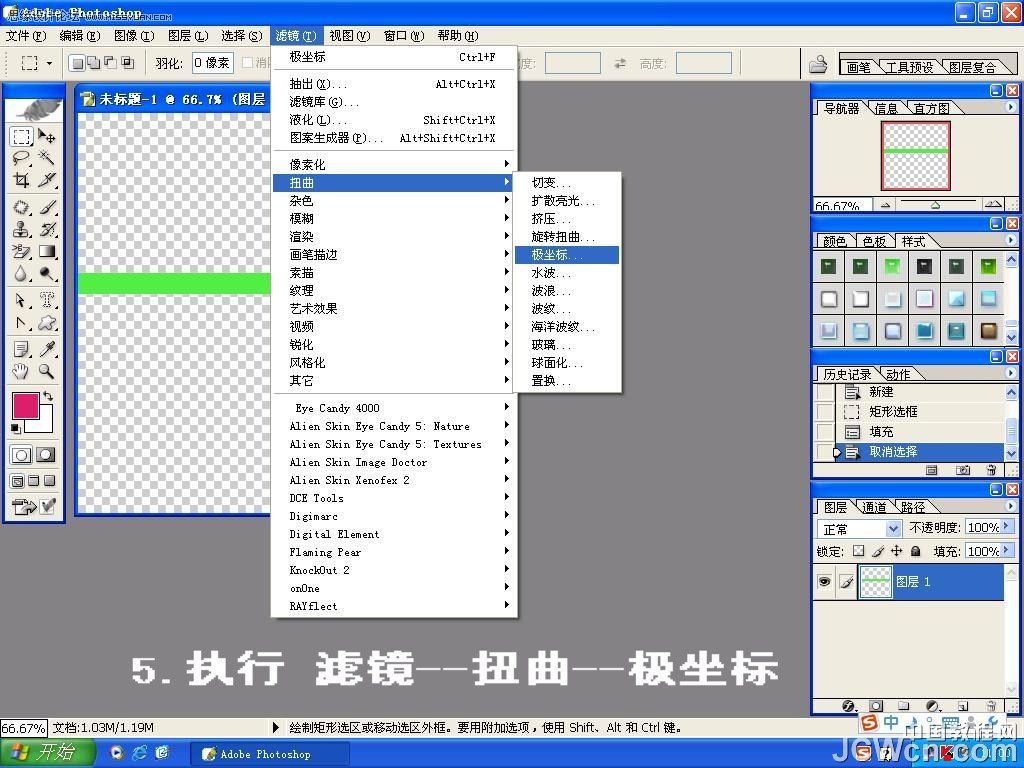Select the Crop tool
This screenshot has width=1024, height=768.
[x=21, y=180]
